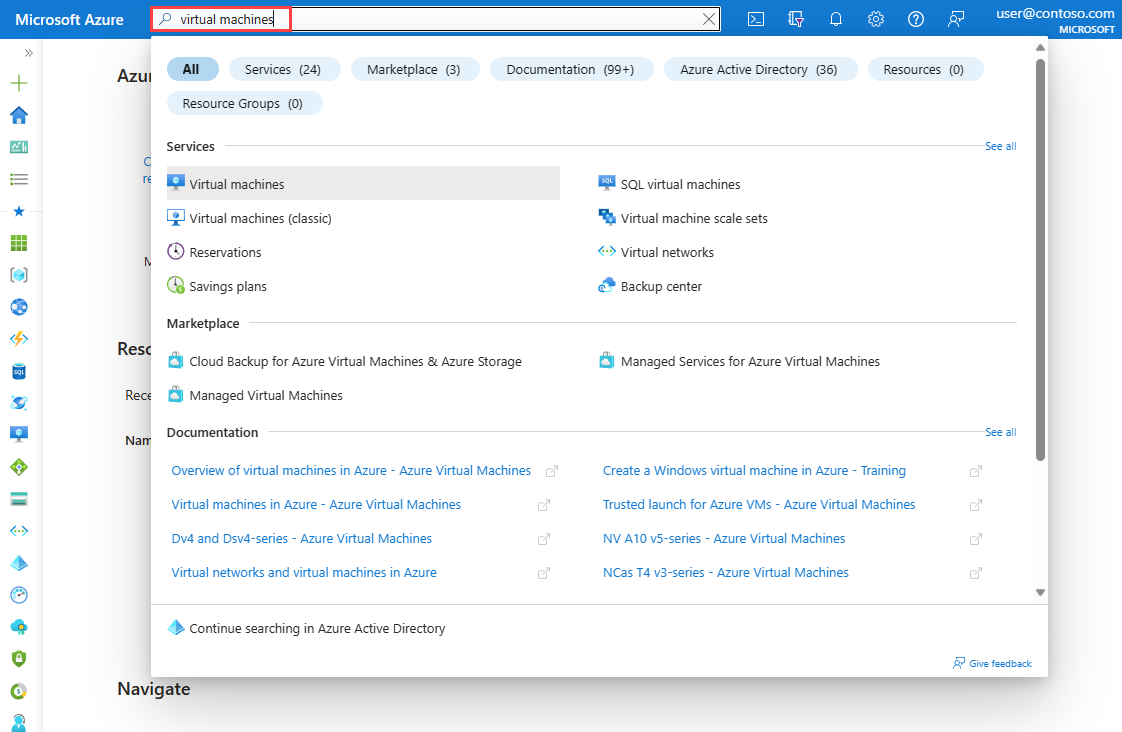Show all Services results

point(1000,146)
